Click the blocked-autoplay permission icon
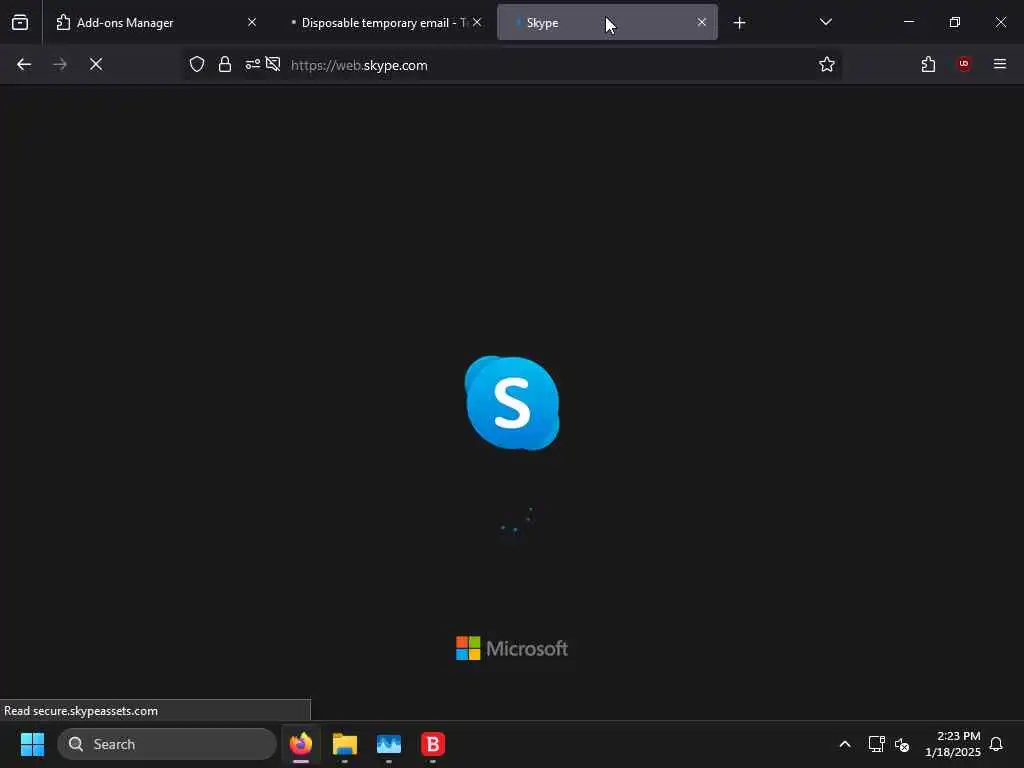Viewport: 1024px width, 768px height. coord(273,64)
